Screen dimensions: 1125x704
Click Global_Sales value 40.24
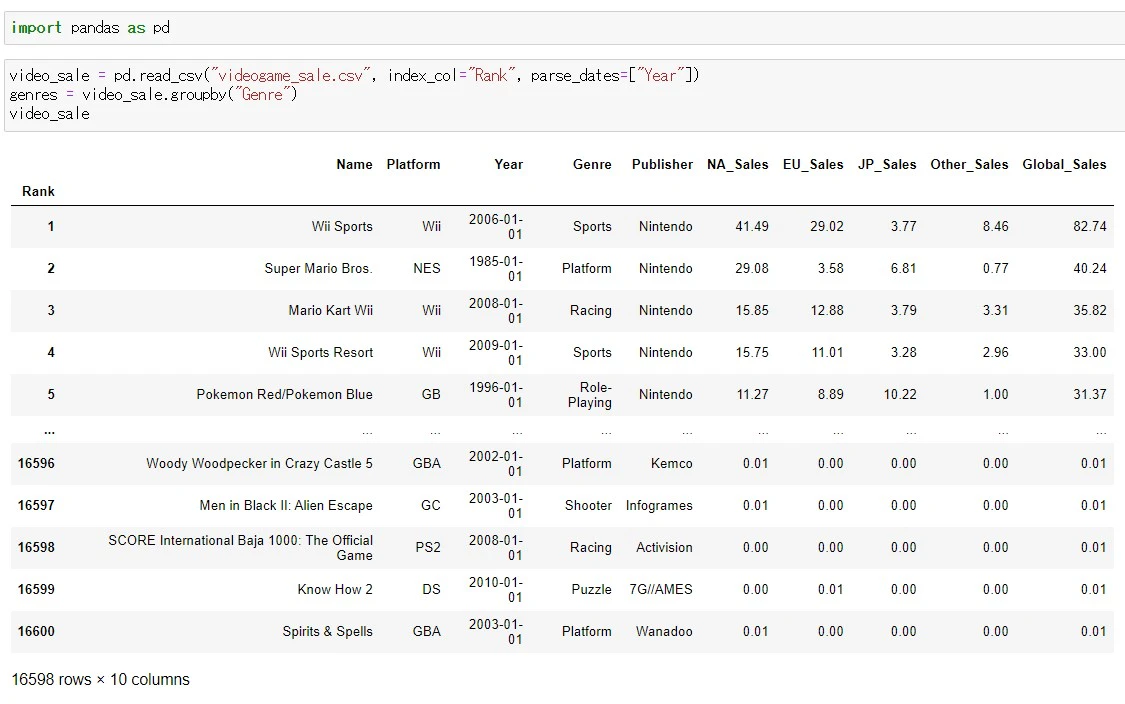(1090, 268)
